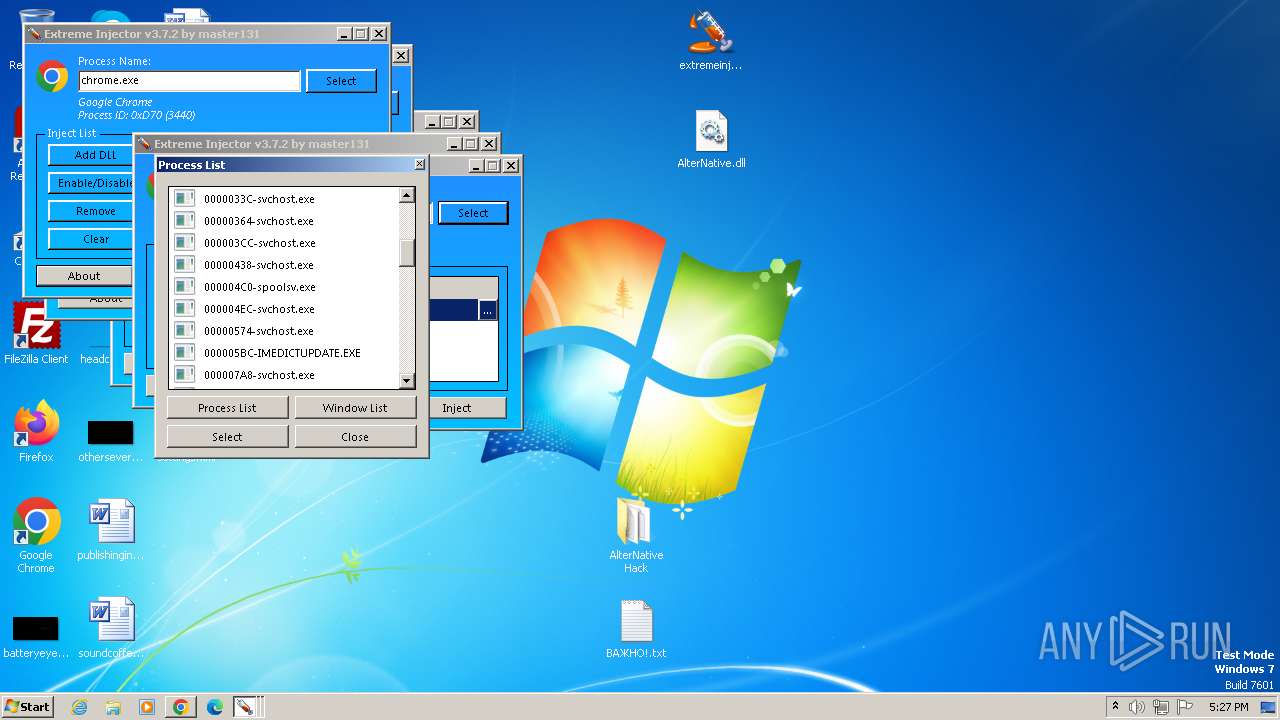
Task: Open the volume control in system tray
Action: 1137,707
